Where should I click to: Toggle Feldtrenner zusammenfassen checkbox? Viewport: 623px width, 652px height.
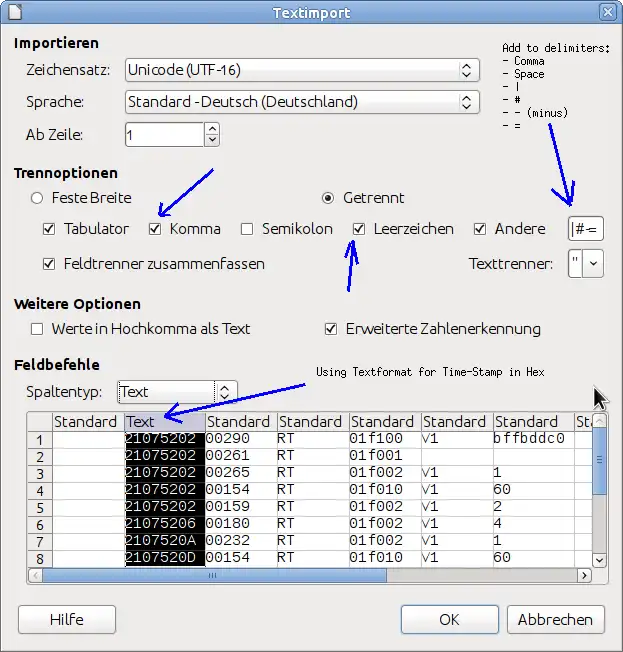coord(49,264)
